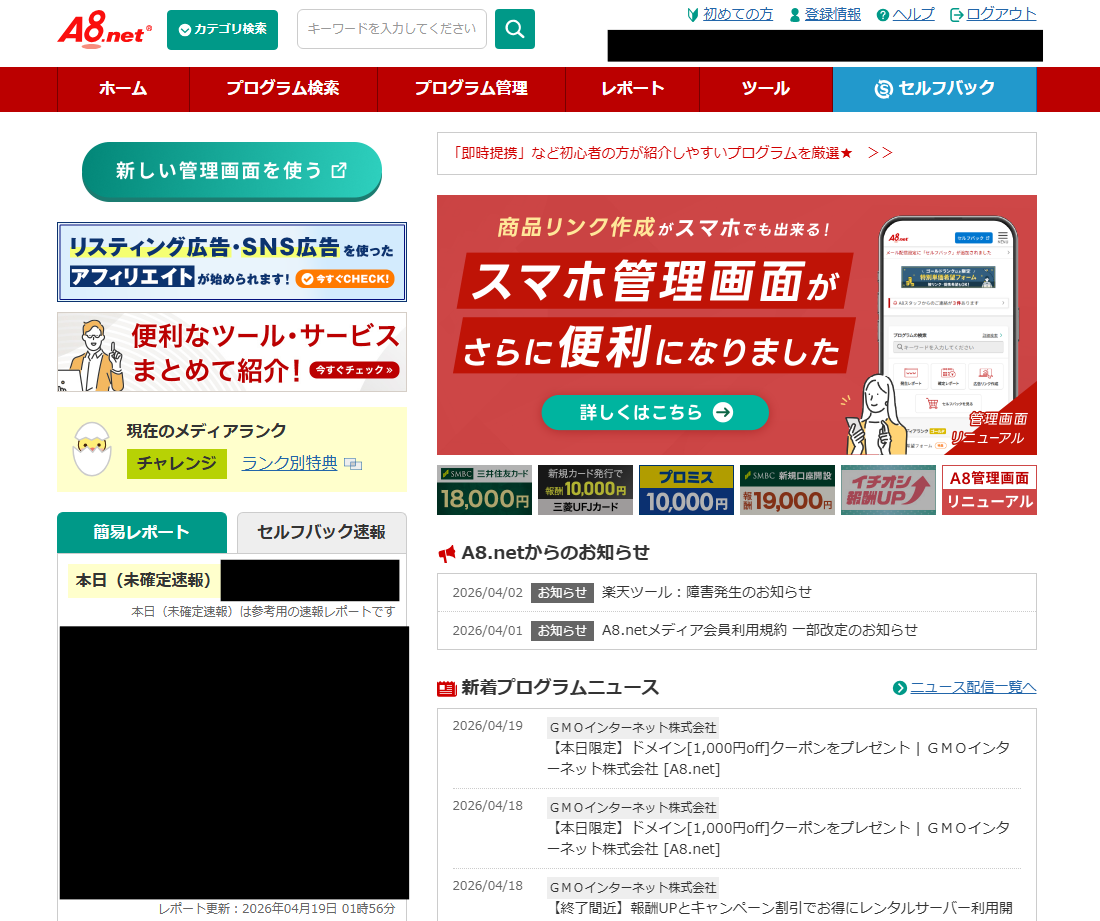This screenshot has height=921, width=1100.
Task: Open the リスティング広告・SNS広告 banner
Action: [232, 262]
